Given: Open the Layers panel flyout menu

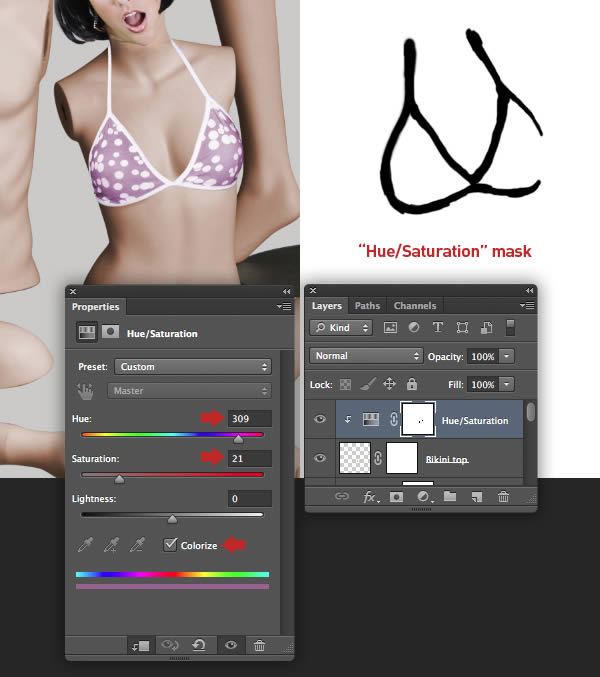Looking at the screenshot, I should (527, 305).
